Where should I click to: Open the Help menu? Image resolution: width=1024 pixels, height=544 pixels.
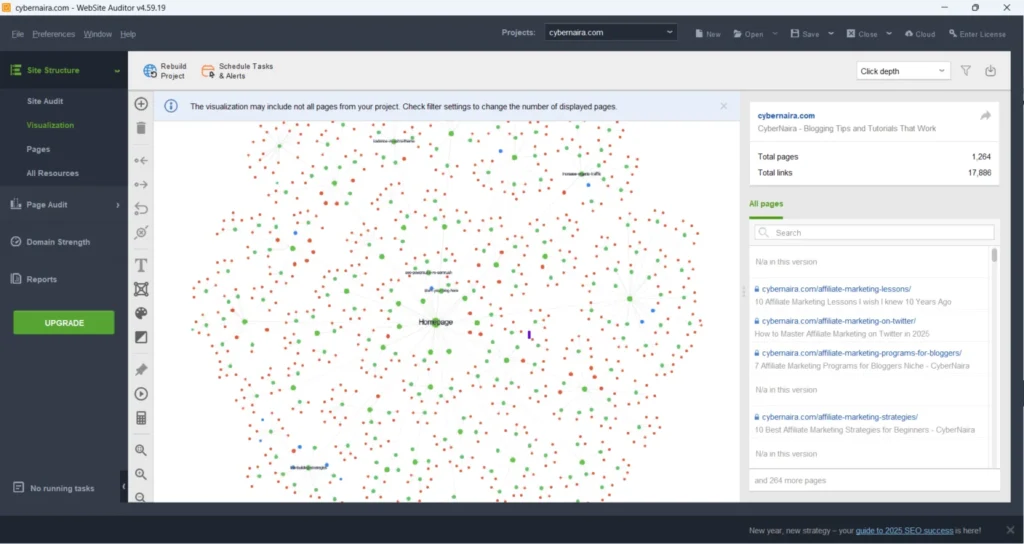point(128,34)
